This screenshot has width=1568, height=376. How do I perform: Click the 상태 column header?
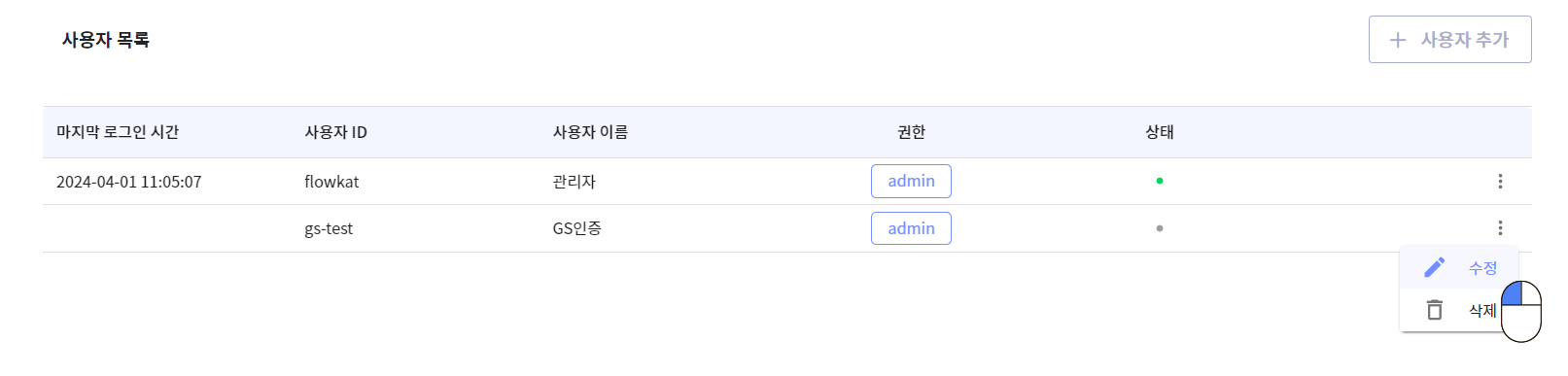(1159, 132)
